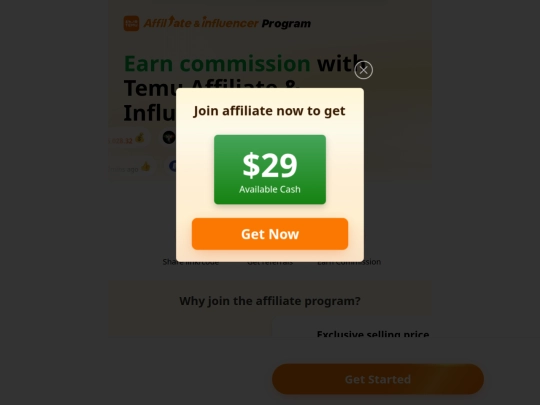Click the orange Get Now button
Screen dimensions: 540x405
[x=270, y=234]
